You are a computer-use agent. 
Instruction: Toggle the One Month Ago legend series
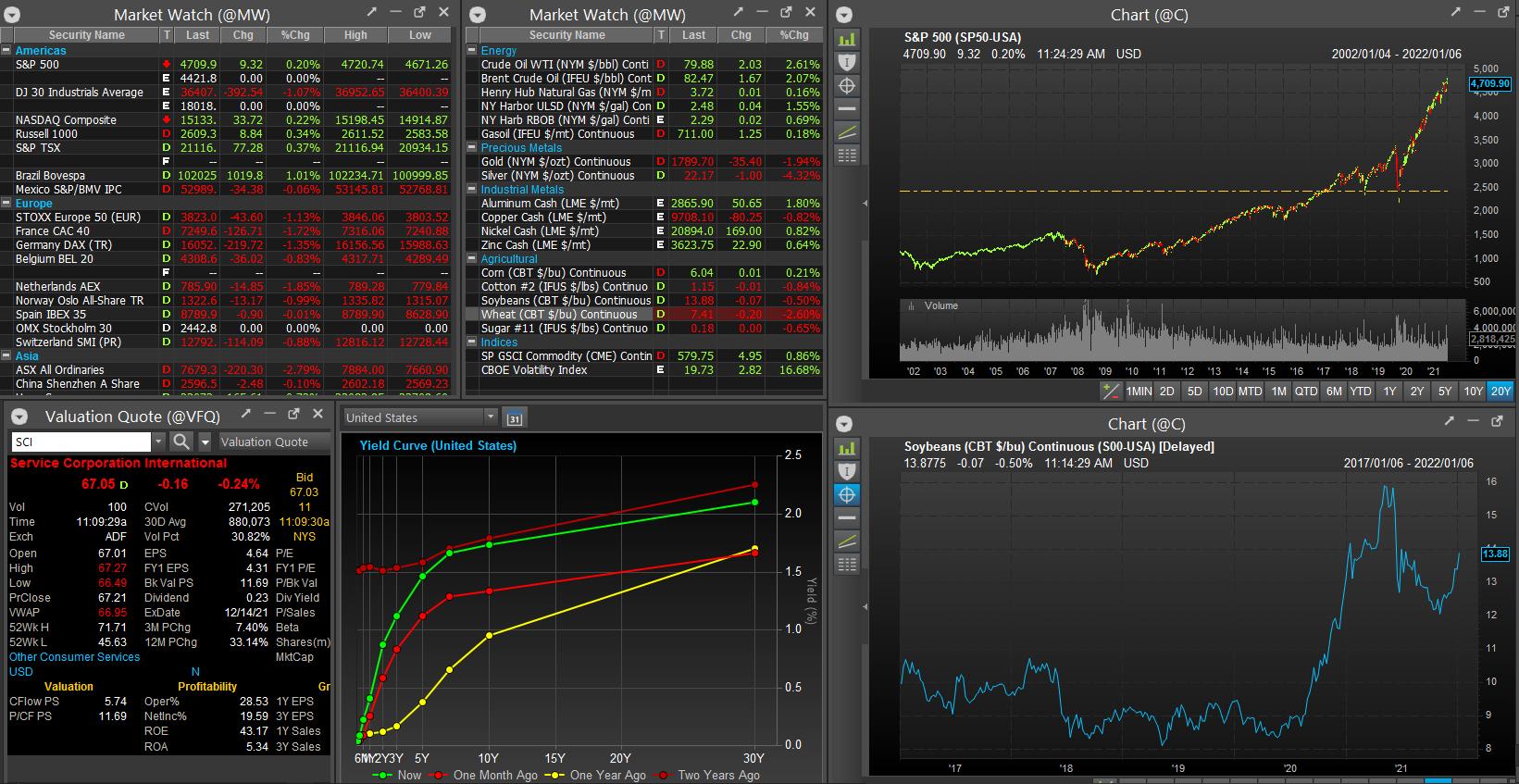coord(482,775)
